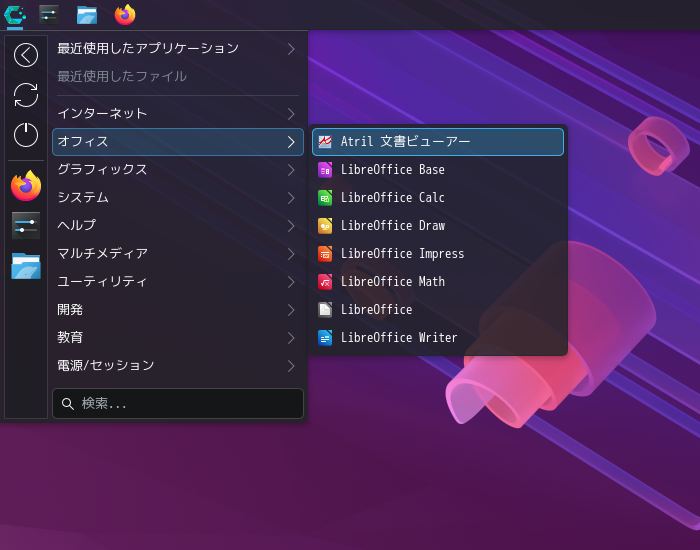Screen dimensions: 700x550
Task: Expand the システム submenu arrow
Action: 291,198
